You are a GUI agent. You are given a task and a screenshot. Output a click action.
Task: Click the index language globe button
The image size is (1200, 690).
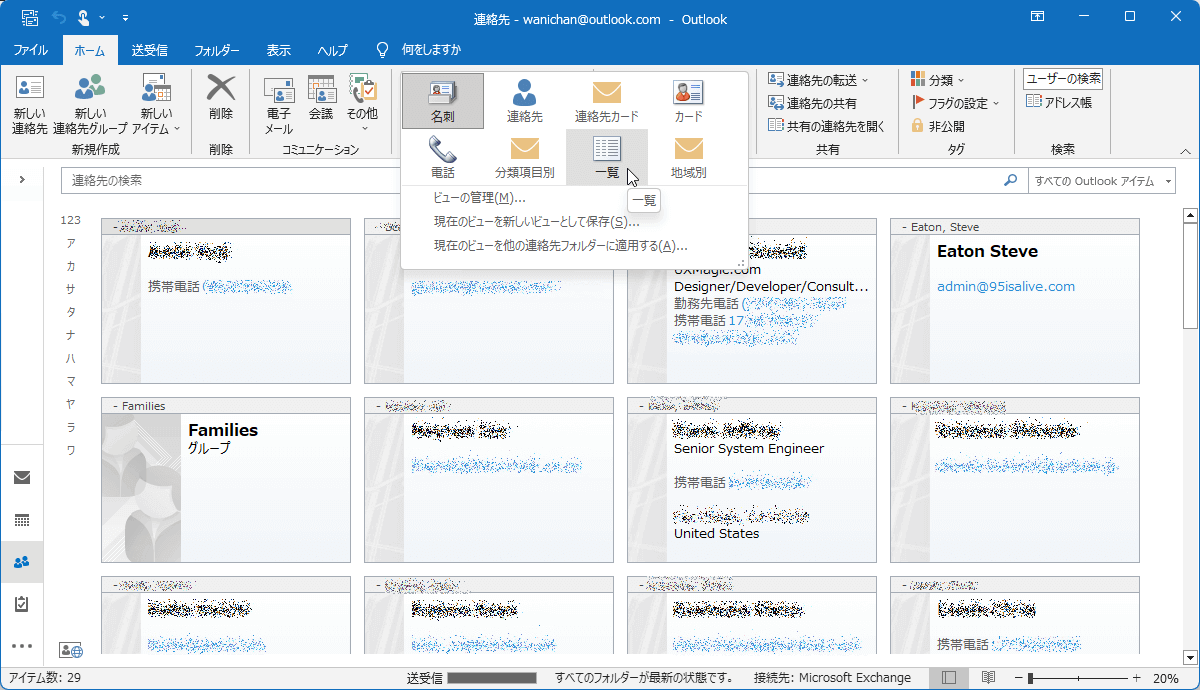[71, 650]
